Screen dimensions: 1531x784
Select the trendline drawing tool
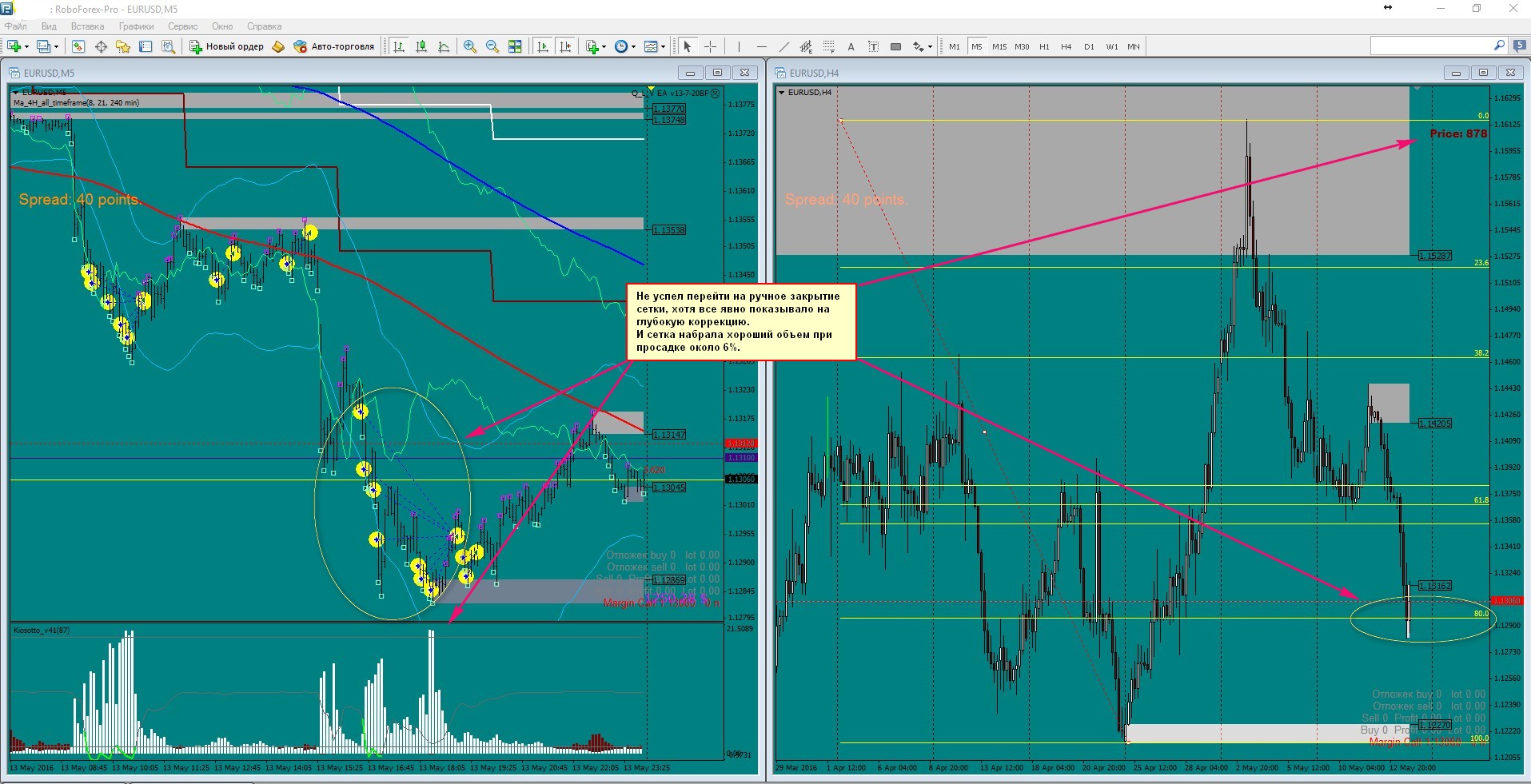click(784, 46)
